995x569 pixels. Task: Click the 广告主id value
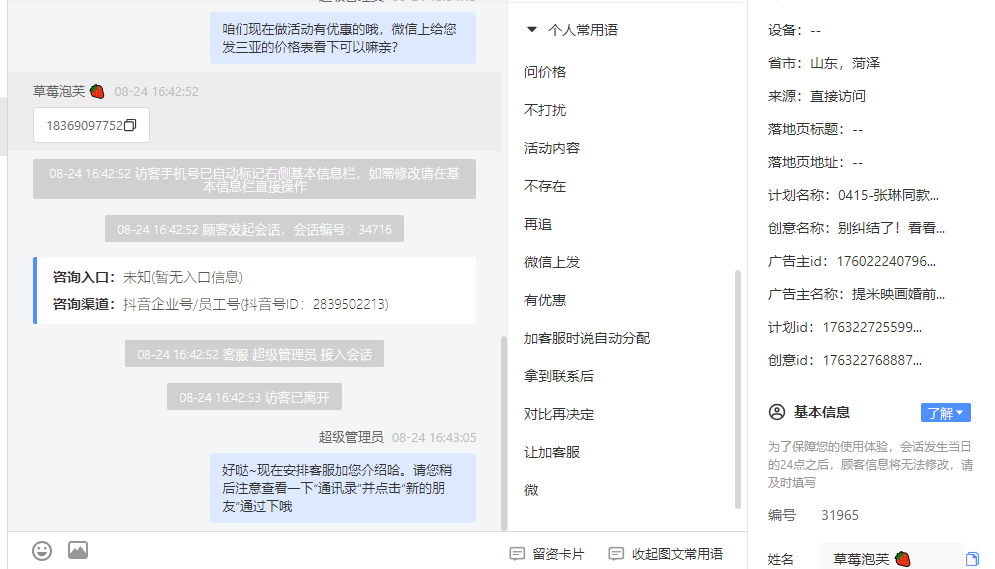(x=886, y=261)
